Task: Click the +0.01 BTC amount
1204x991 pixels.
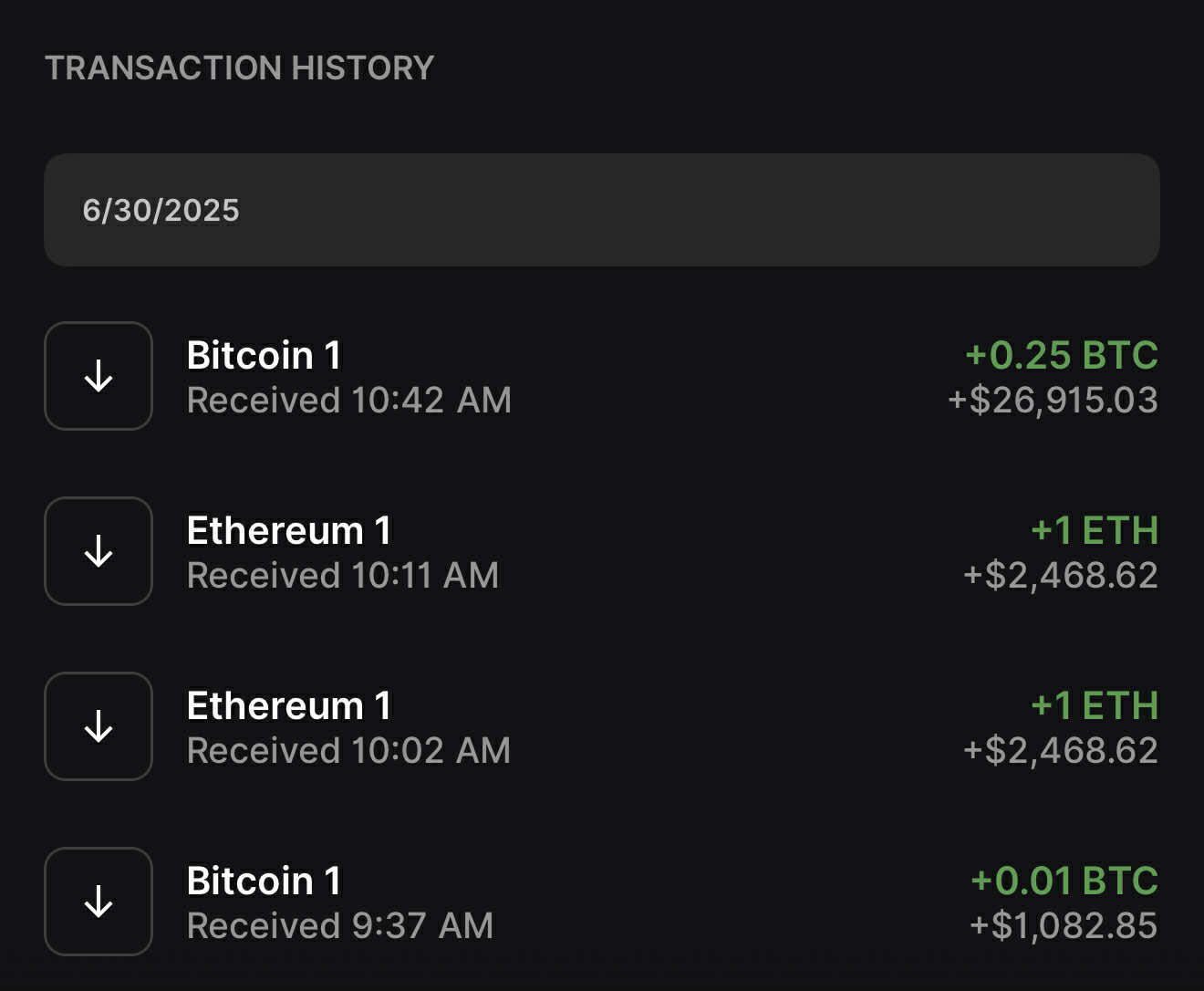Action: coord(1064,881)
